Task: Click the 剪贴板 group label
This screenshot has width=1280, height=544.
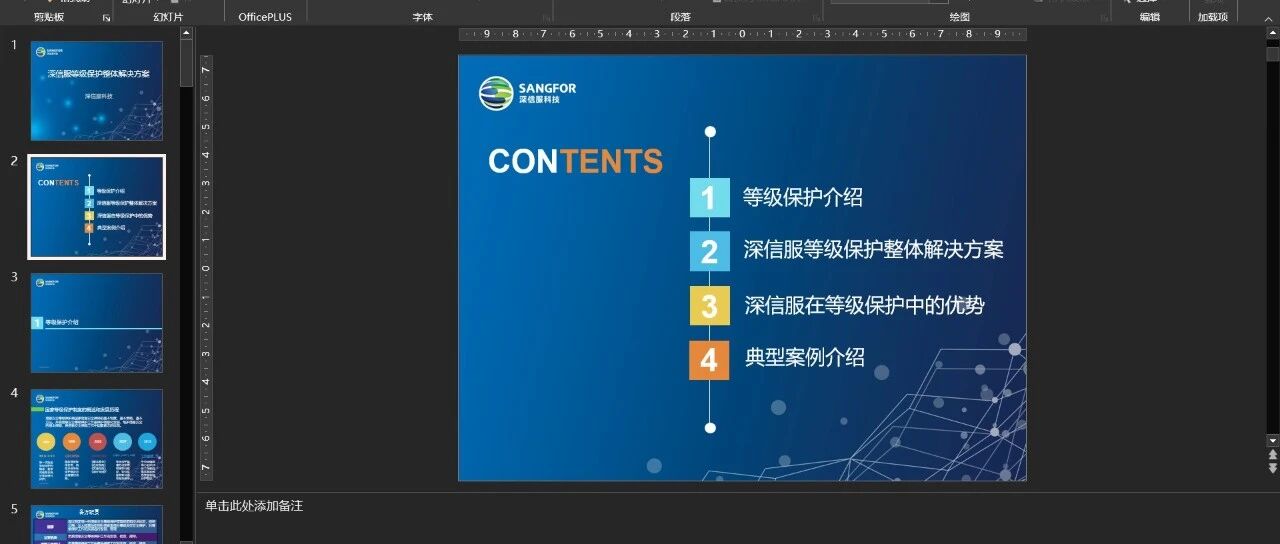Action: point(49,17)
